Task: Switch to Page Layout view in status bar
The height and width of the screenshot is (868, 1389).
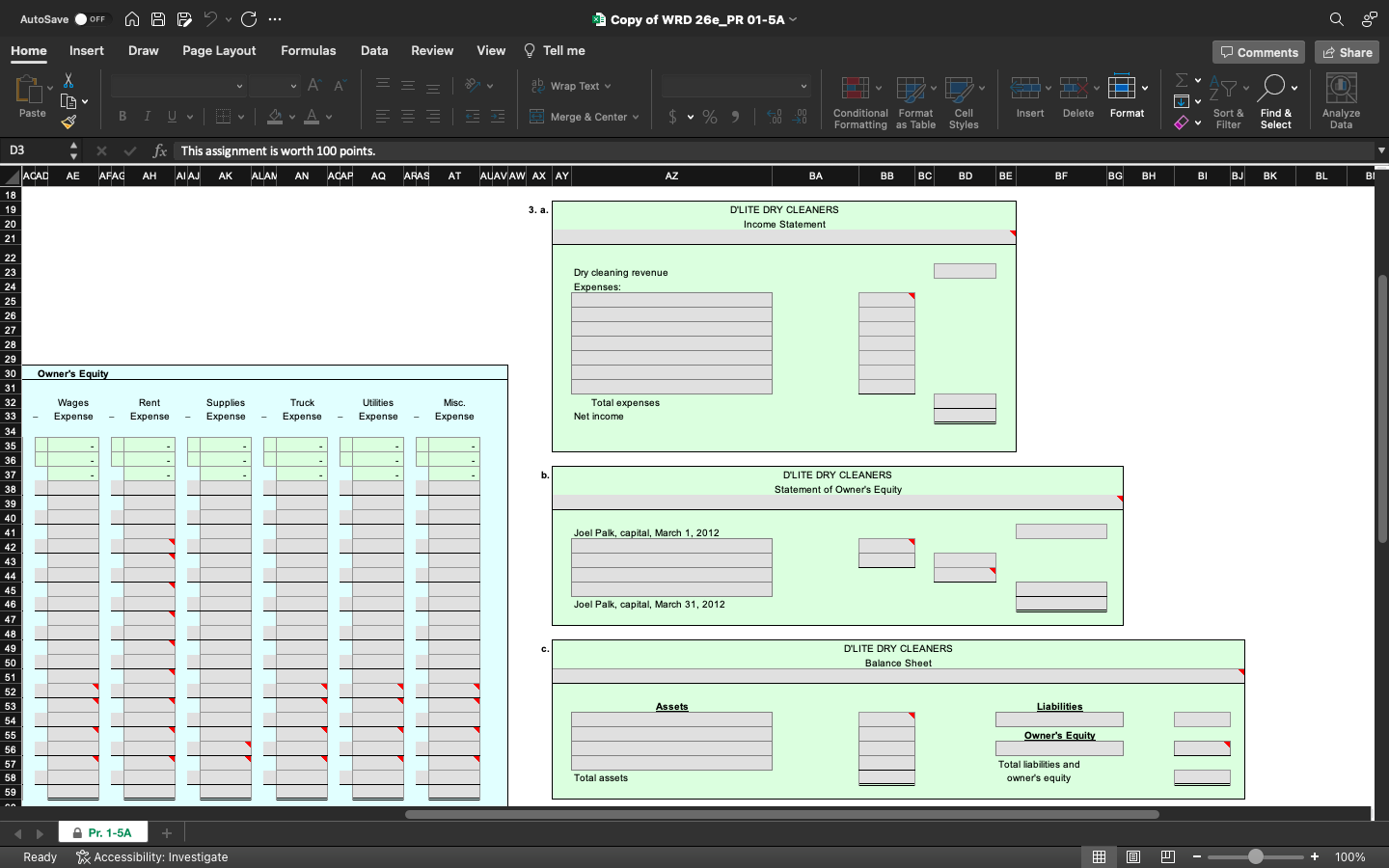Action: coord(1133,856)
